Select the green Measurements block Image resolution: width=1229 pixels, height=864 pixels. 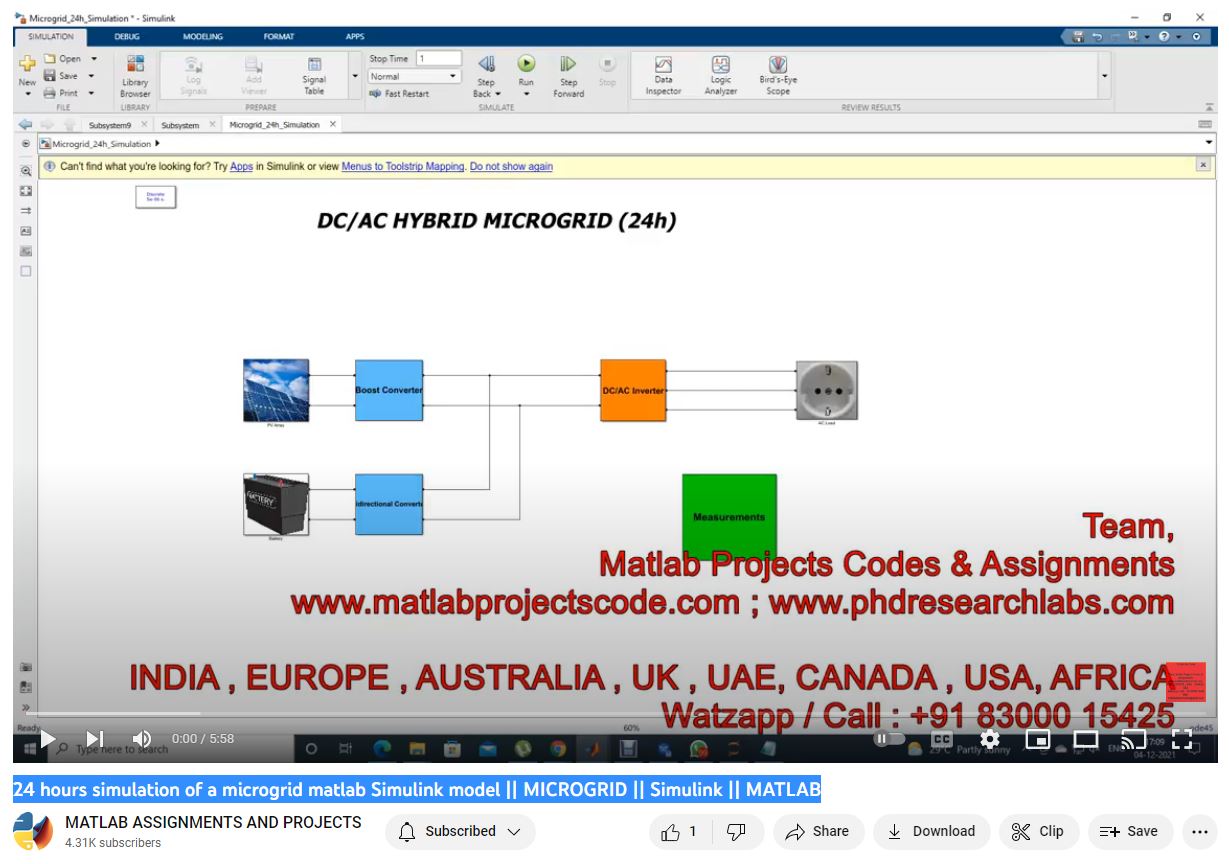click(x=729, y=517)
